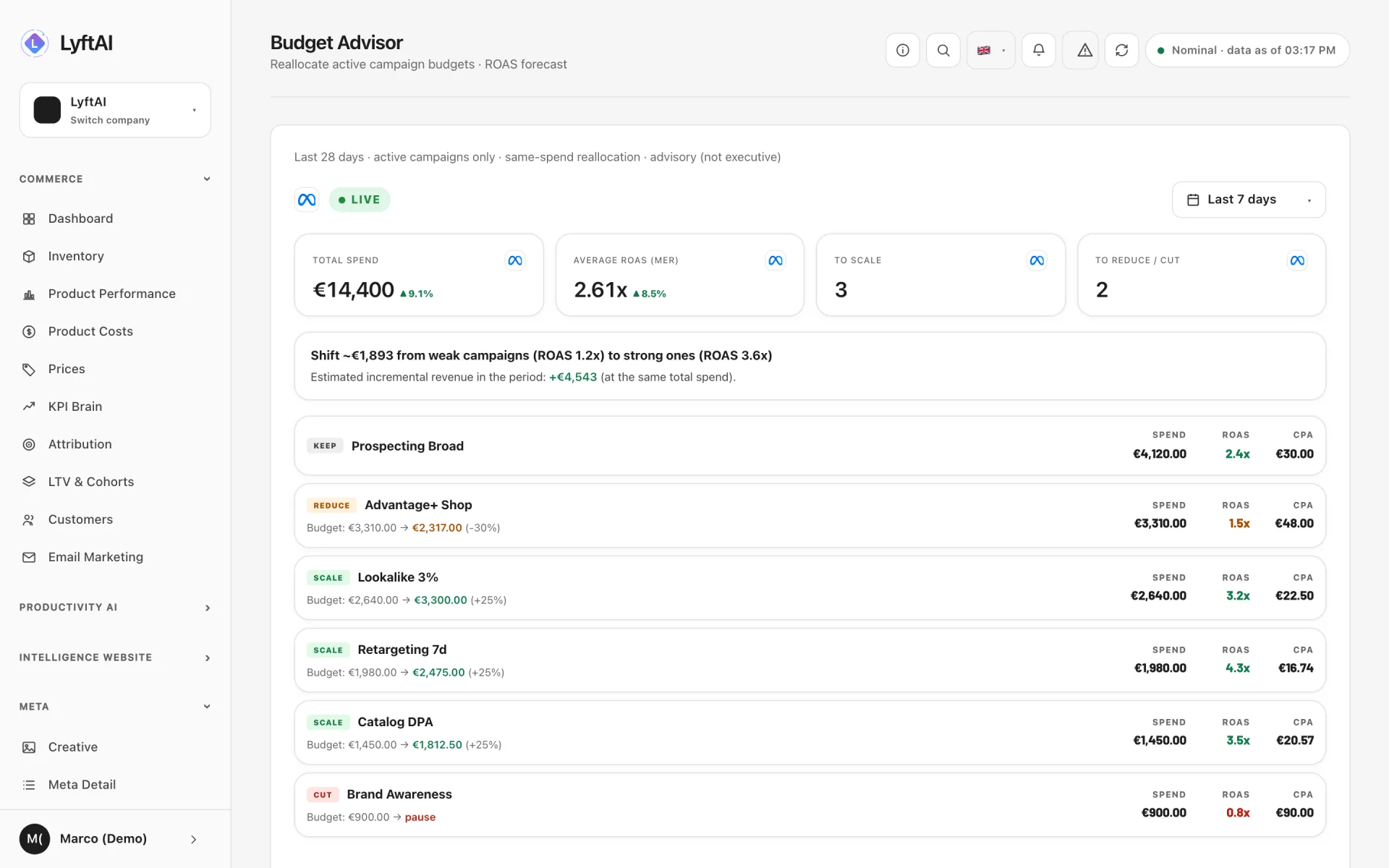Screen dimensions: 1389x868
Task: Open the language flag dropdown
Action: [x=990, y=51]
